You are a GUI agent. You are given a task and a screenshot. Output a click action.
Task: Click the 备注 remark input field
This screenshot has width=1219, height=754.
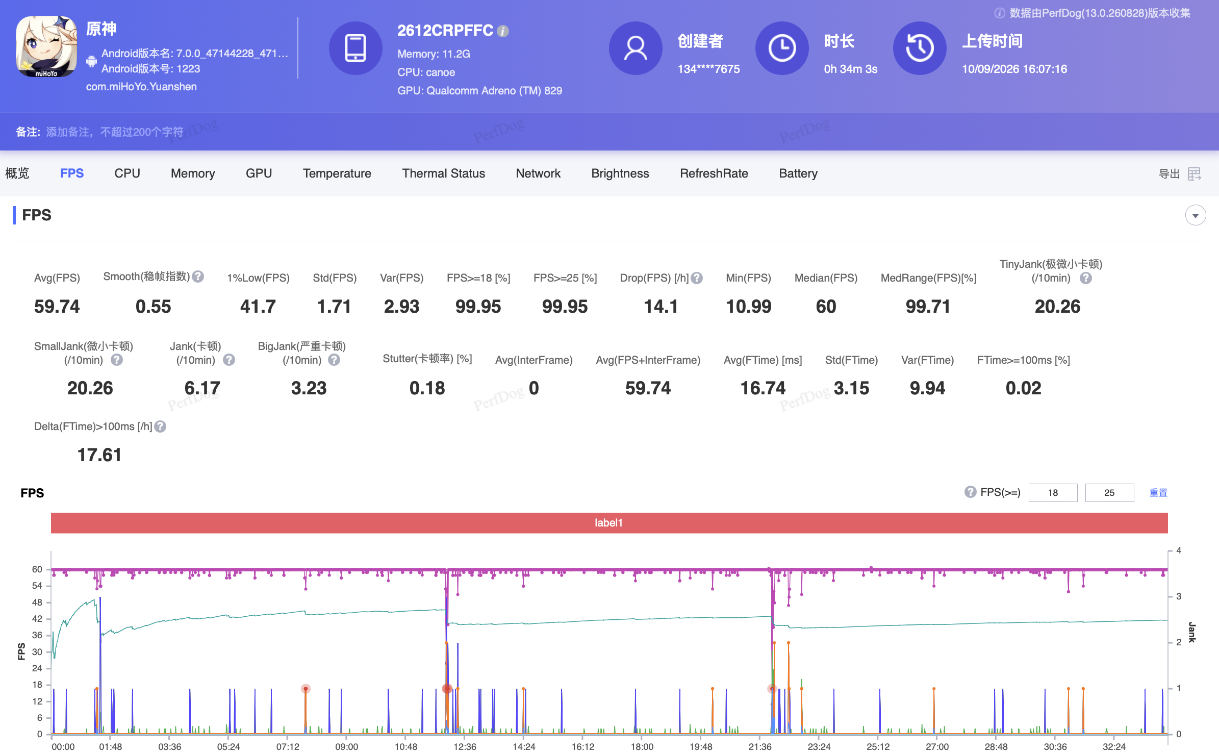115,132
